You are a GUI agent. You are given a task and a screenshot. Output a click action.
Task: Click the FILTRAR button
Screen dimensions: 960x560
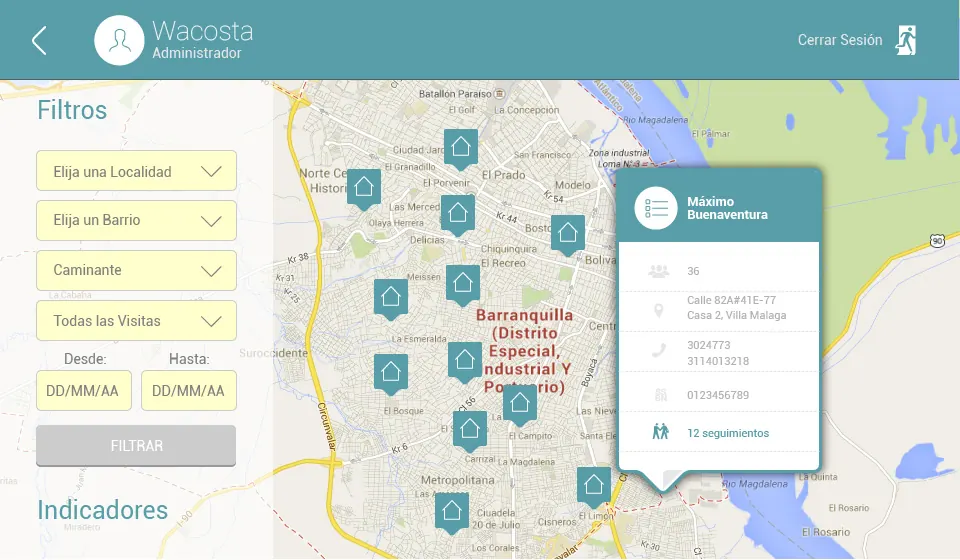tap(136, 446)
